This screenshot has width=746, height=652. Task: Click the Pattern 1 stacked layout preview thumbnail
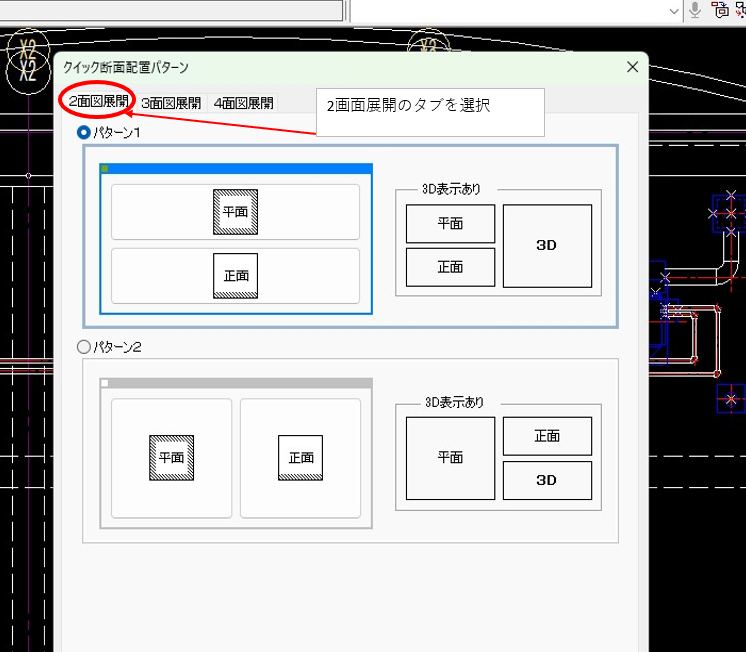[236, 239]
